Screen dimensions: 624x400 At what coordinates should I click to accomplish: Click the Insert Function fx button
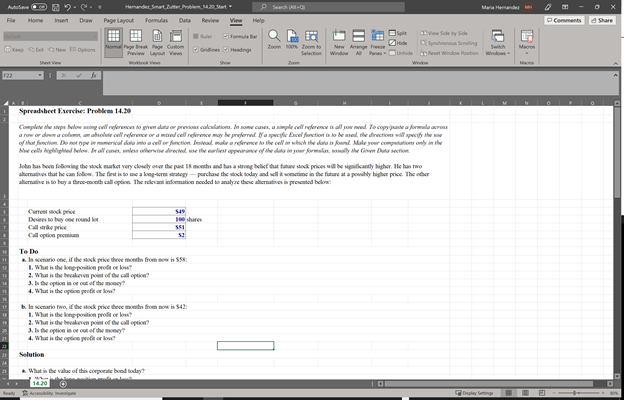pos(94,75)
